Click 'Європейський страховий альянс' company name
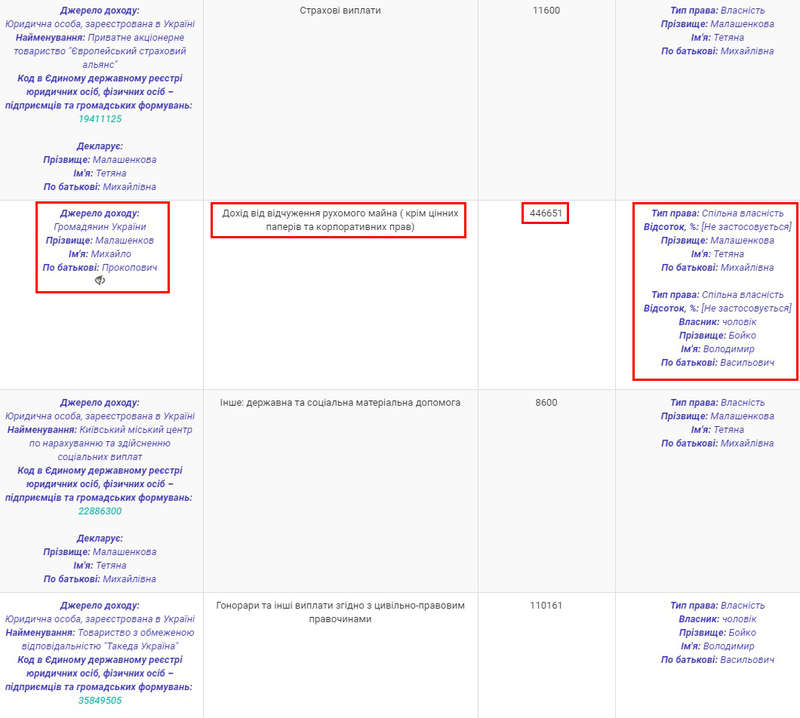This screenshot has height=718, width=800. [x=100, y=57]
